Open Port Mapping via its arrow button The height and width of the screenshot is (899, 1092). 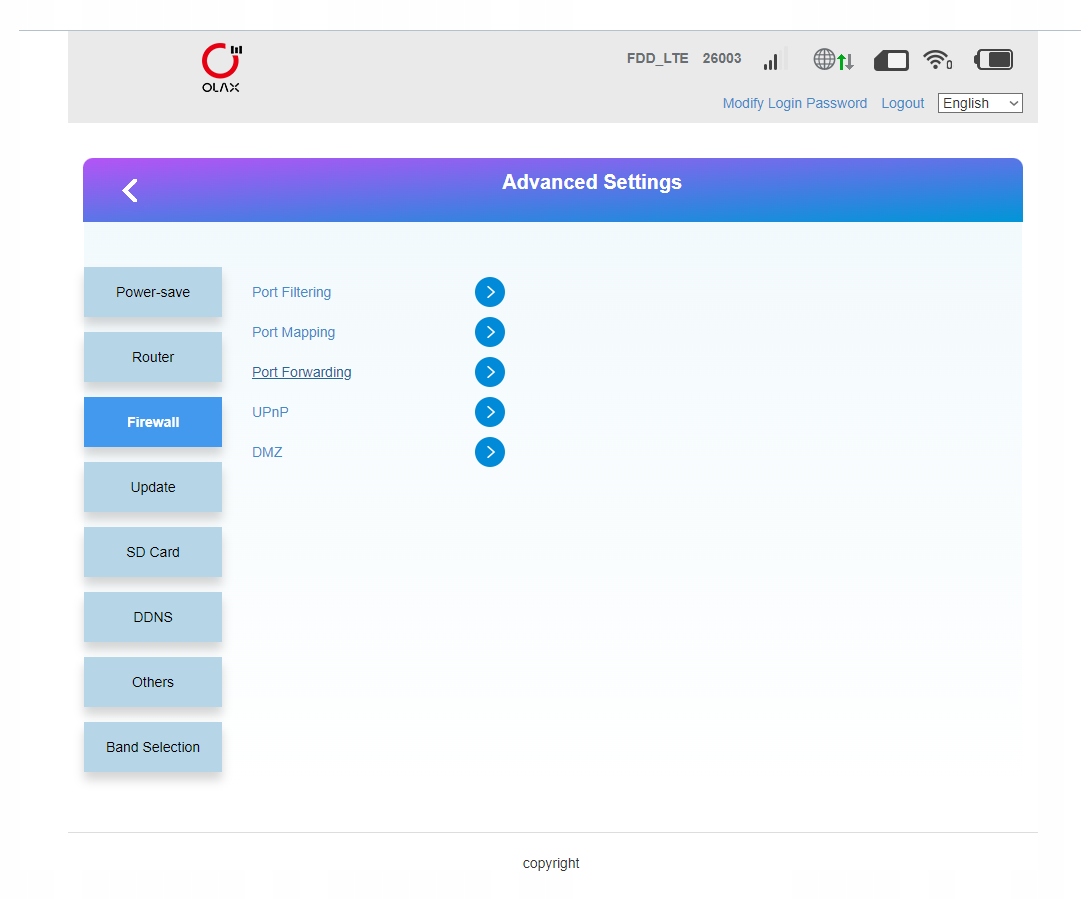(490, 332)
